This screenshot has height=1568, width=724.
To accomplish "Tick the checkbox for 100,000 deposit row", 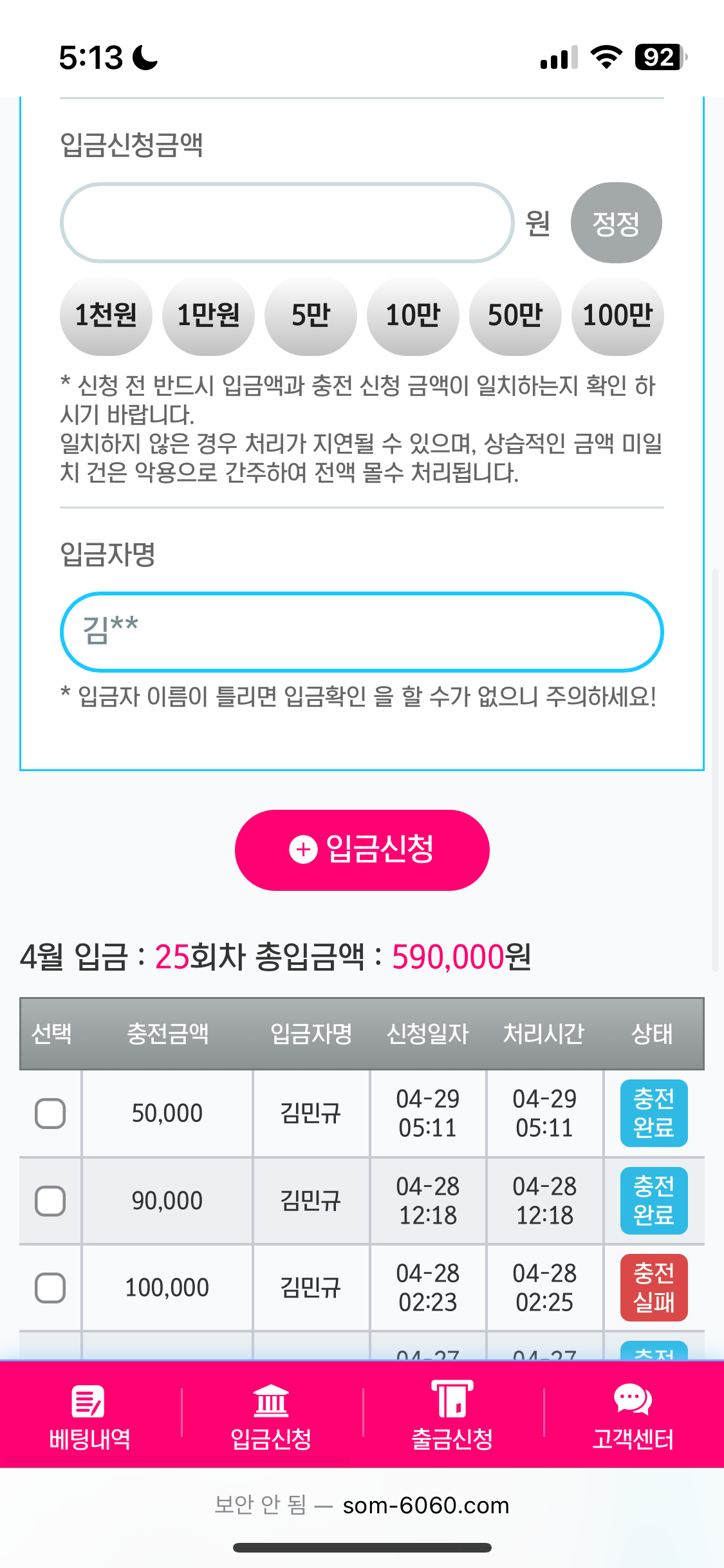I will 50,1288.
